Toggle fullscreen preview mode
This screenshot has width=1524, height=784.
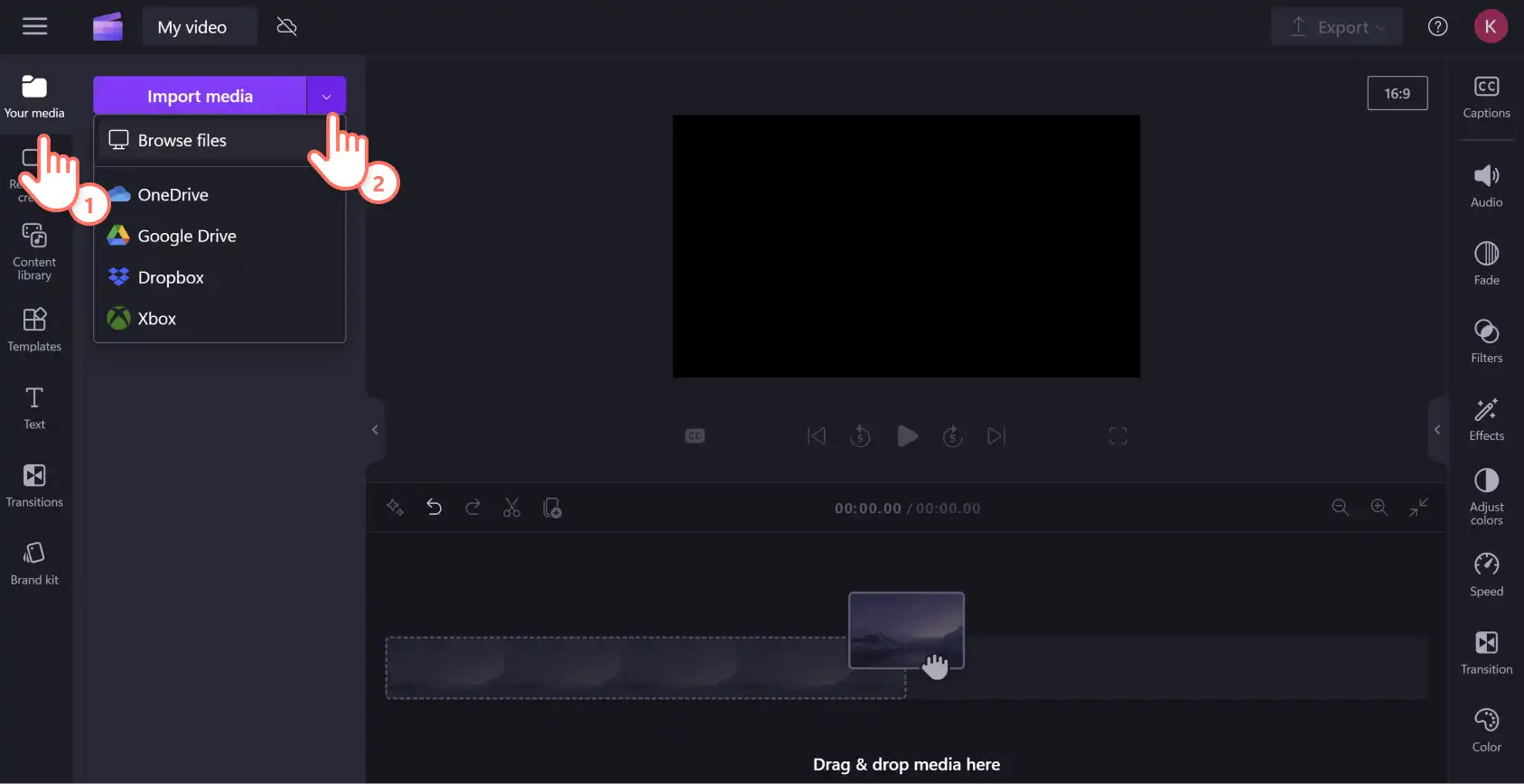click(1117, 436)
